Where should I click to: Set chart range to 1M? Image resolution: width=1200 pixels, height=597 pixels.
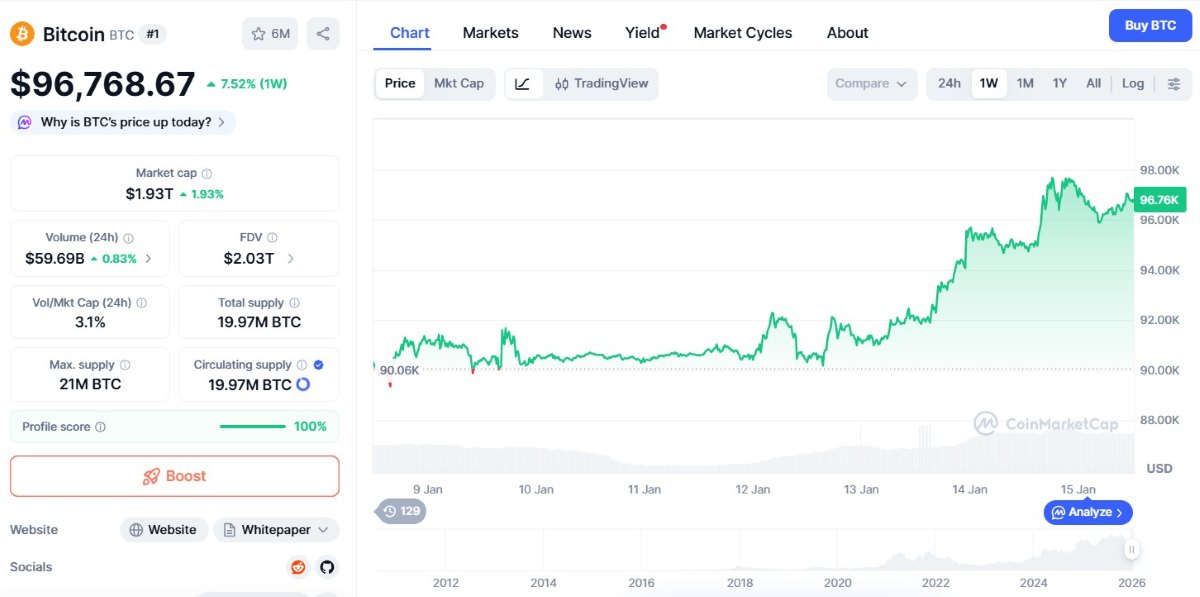pyautogui.click(x=1025, y=84)
